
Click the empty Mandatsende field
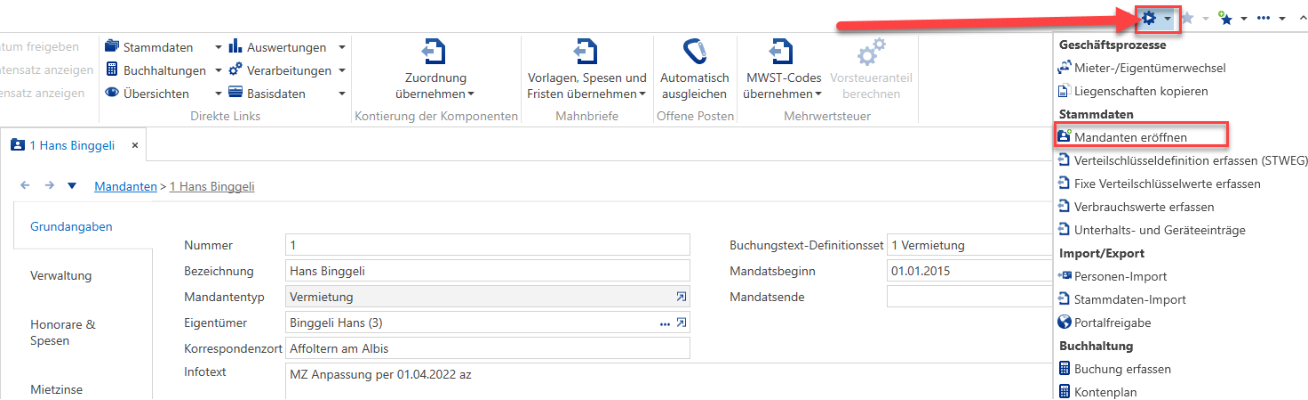pyautogui.click(x=971, y=297)
